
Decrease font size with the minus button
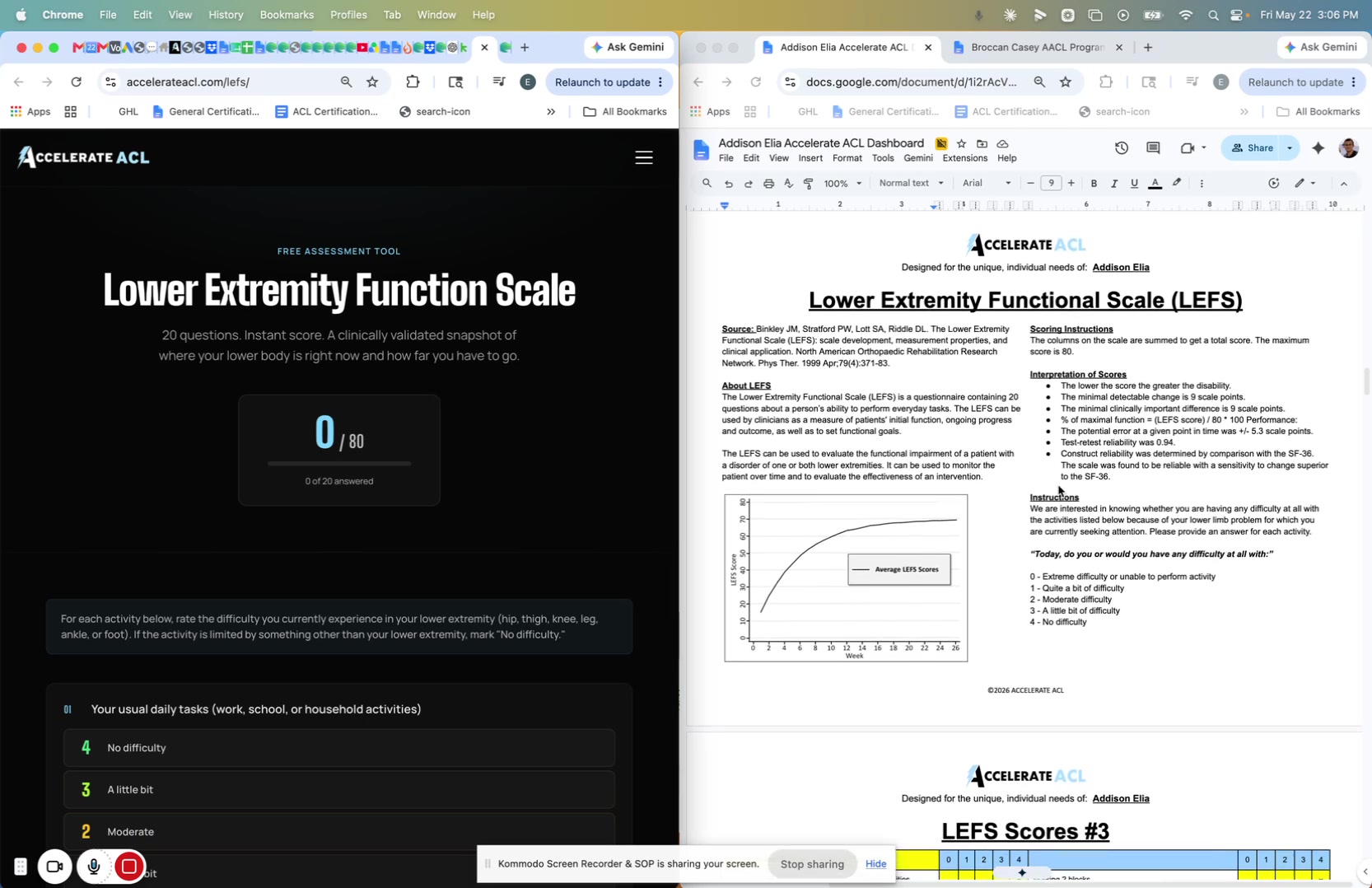[x=1030, y=184]
